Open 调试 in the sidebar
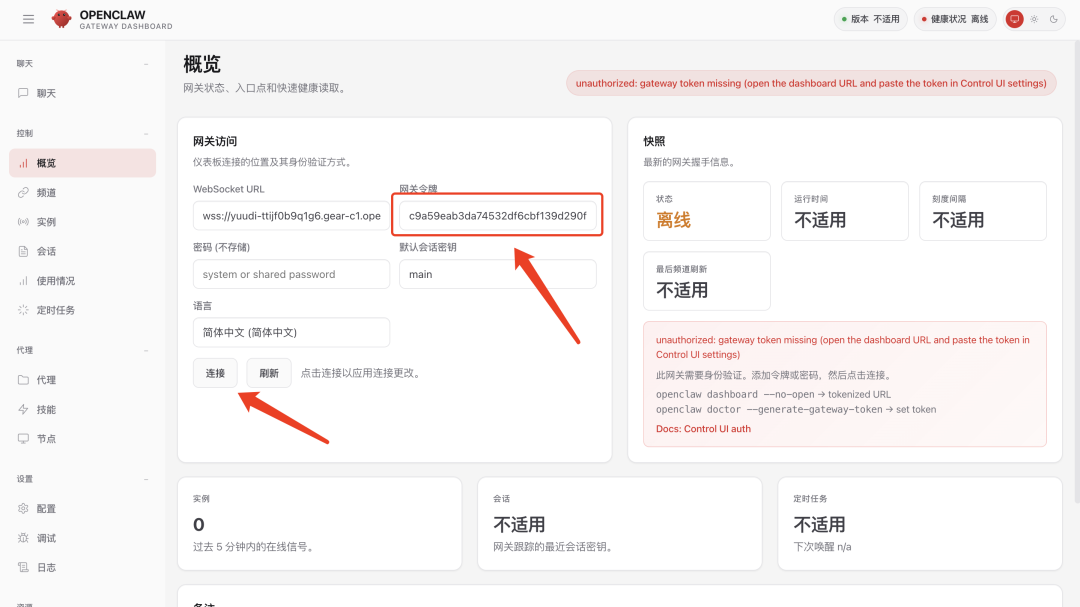Image resolution: width=1080 pixels, height=607 pixels. tap(83, 538)
